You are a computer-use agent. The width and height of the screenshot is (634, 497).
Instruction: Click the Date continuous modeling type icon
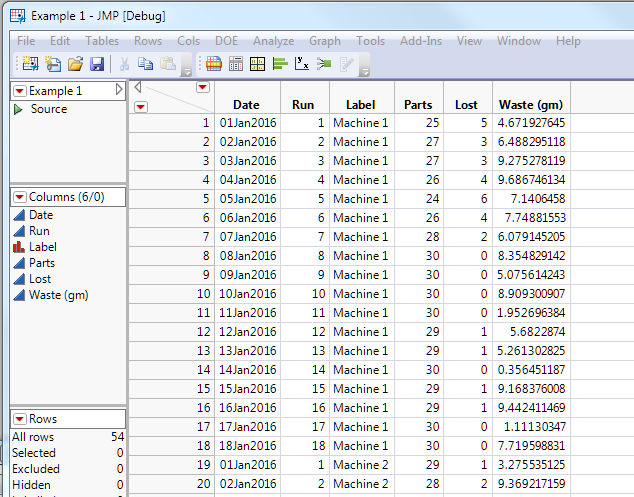tap(18, 215)
